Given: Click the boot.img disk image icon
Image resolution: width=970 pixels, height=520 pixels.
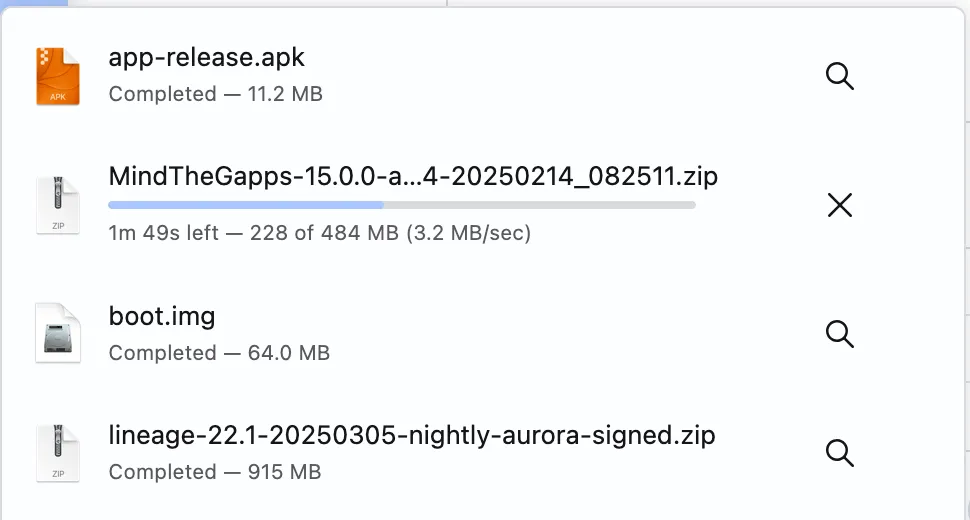Looking at the screenshot, I should [58, 333].
